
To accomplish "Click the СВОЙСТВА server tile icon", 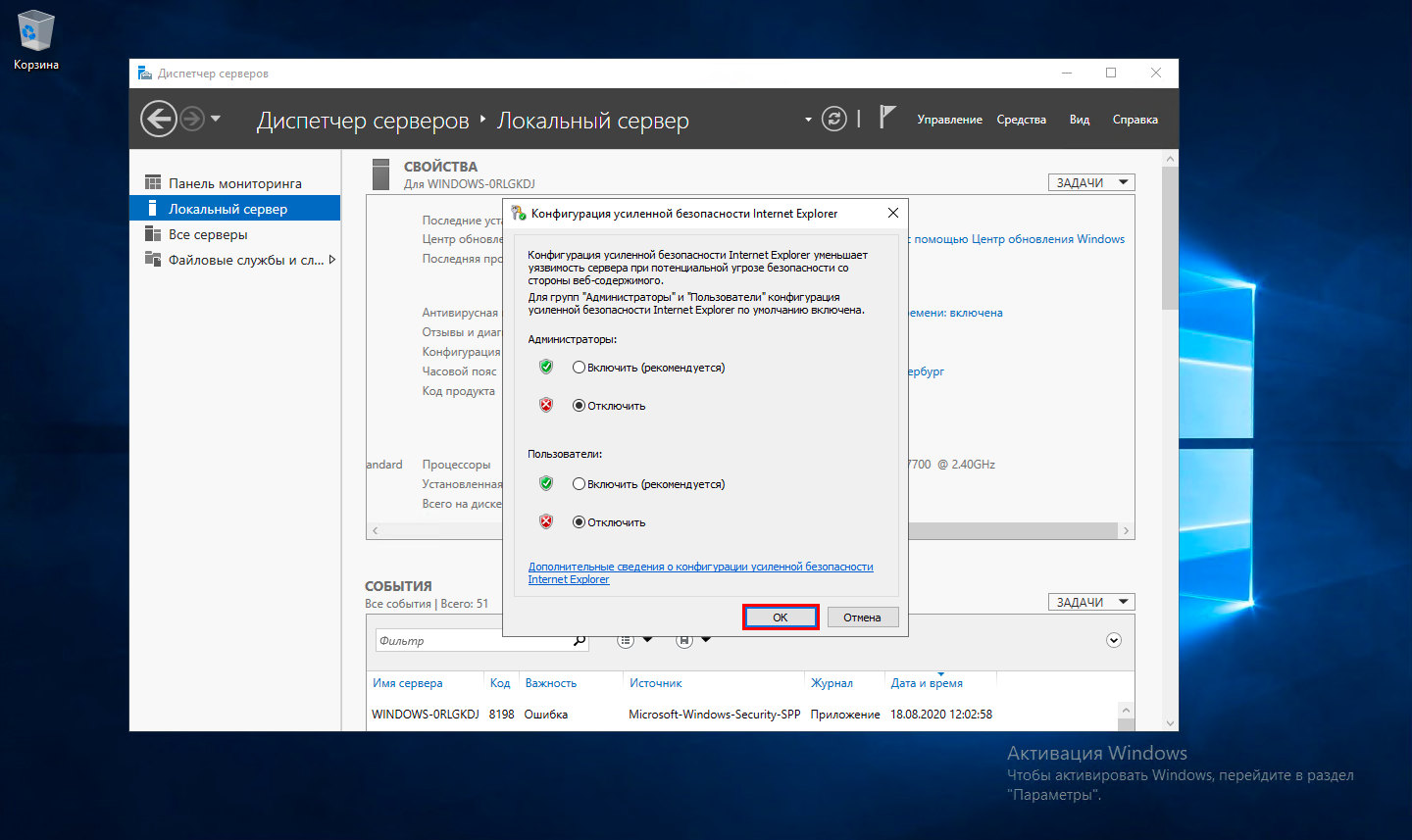I will click(x=381, y=174).
